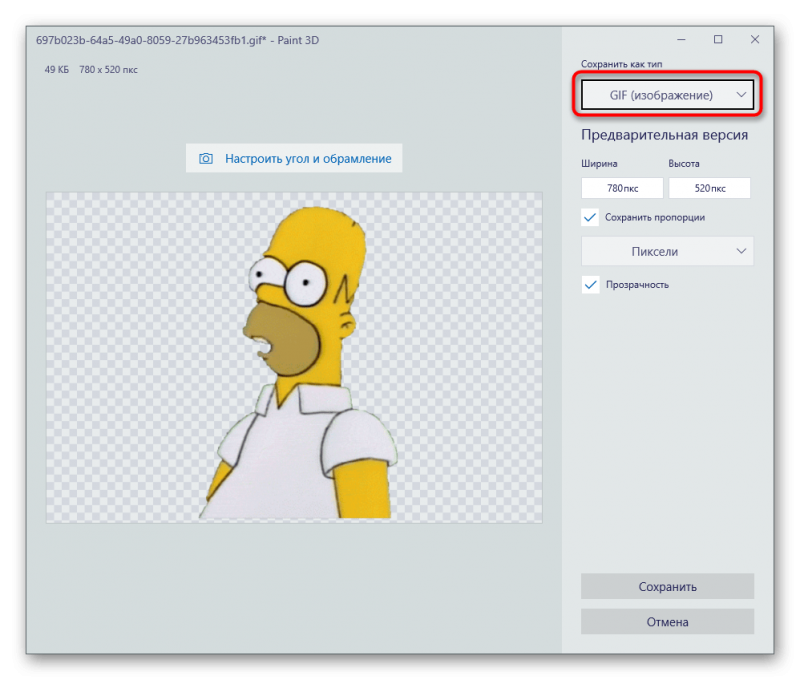Viewport: 800px width, 680px height.
Task: Click the 'Отмена' button
Action: coord(667,622)
